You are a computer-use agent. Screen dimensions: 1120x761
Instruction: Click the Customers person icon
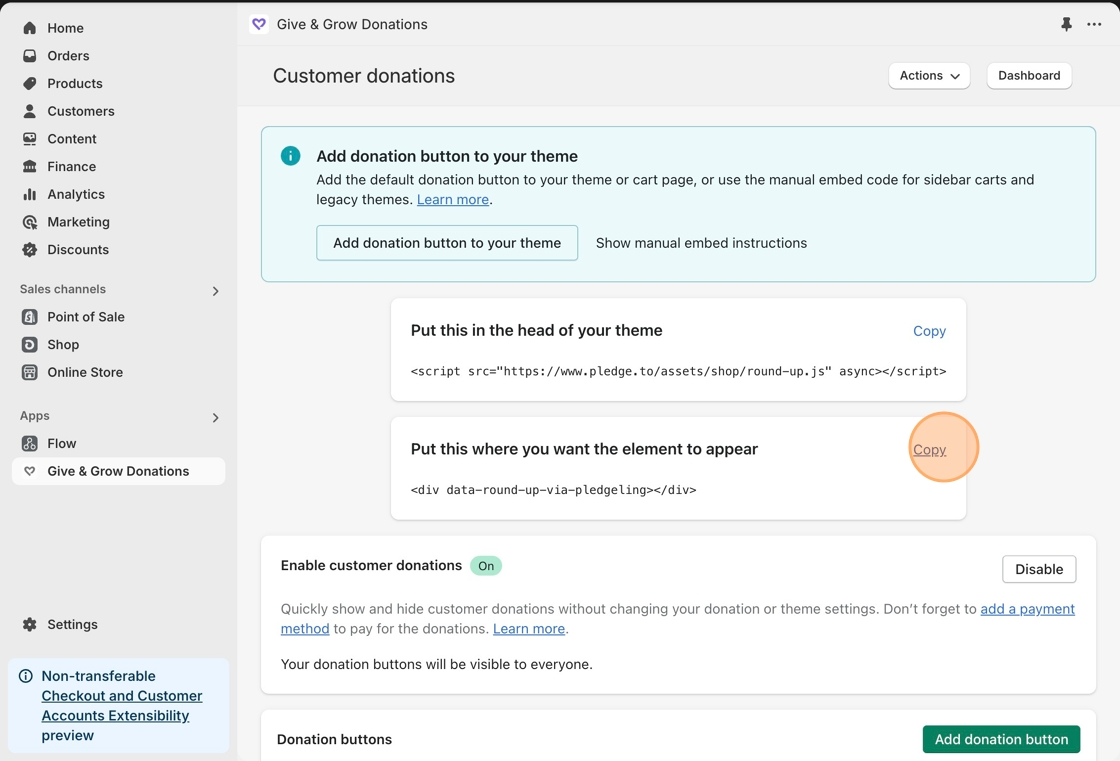29,111
